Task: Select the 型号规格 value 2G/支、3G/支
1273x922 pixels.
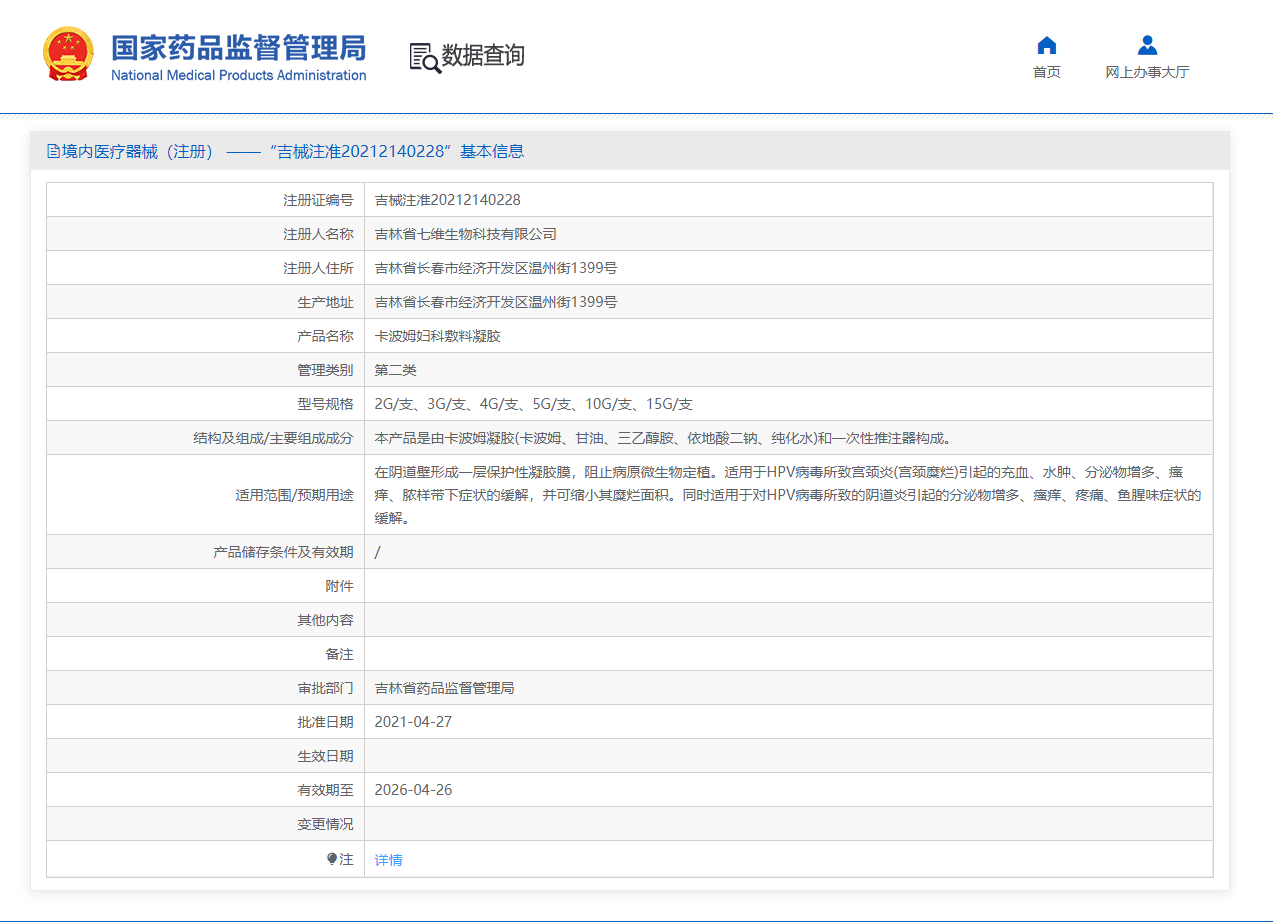Action: (533, 404)
